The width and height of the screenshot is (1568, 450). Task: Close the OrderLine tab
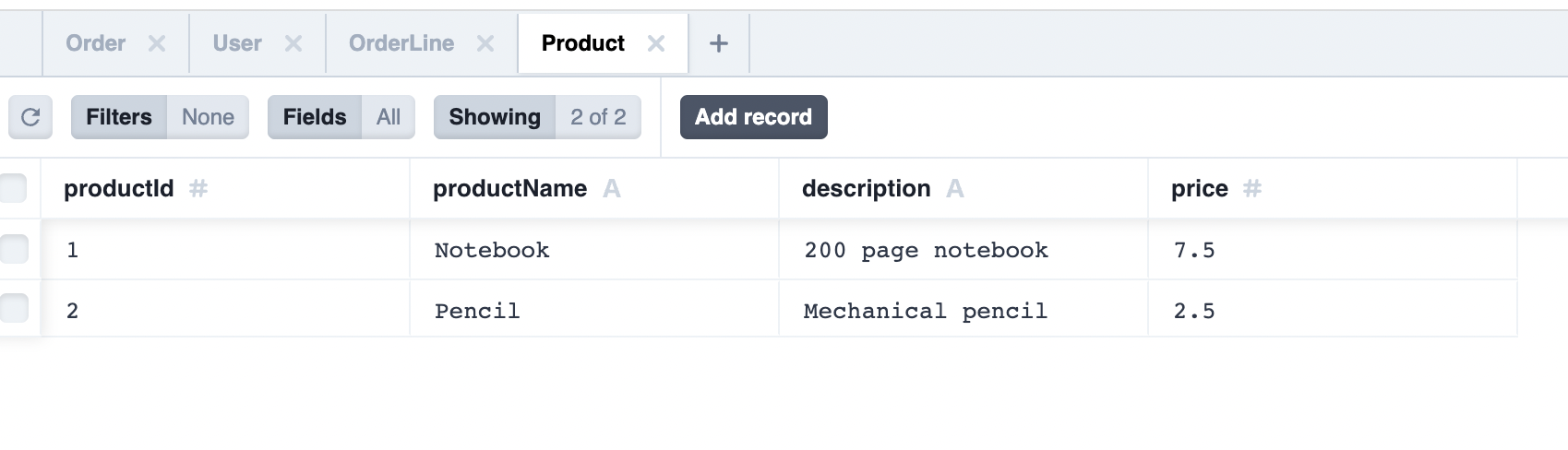pyautogui.click(x=485, y=43)
